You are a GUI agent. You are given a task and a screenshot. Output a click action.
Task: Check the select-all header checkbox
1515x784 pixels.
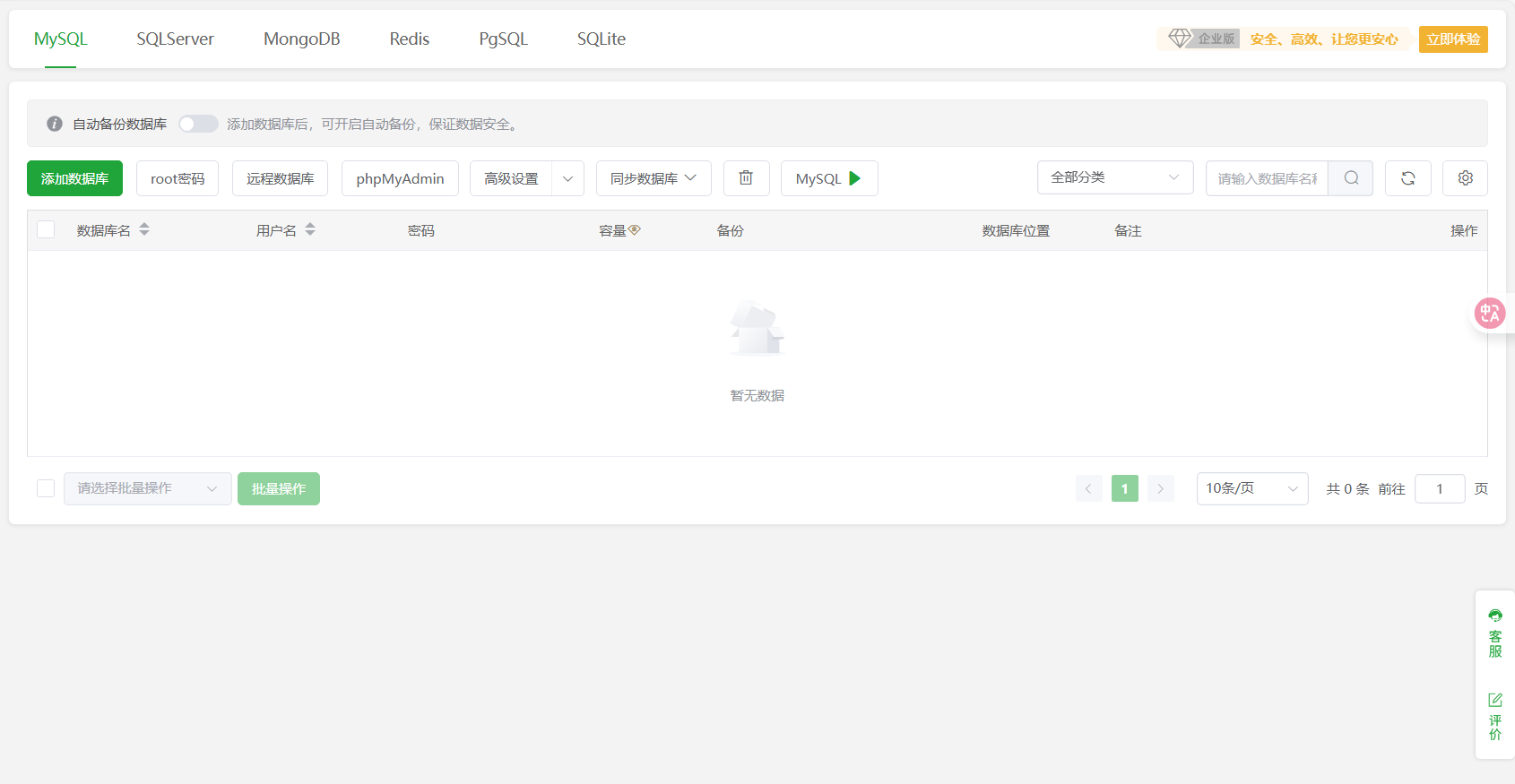(47, 230)
